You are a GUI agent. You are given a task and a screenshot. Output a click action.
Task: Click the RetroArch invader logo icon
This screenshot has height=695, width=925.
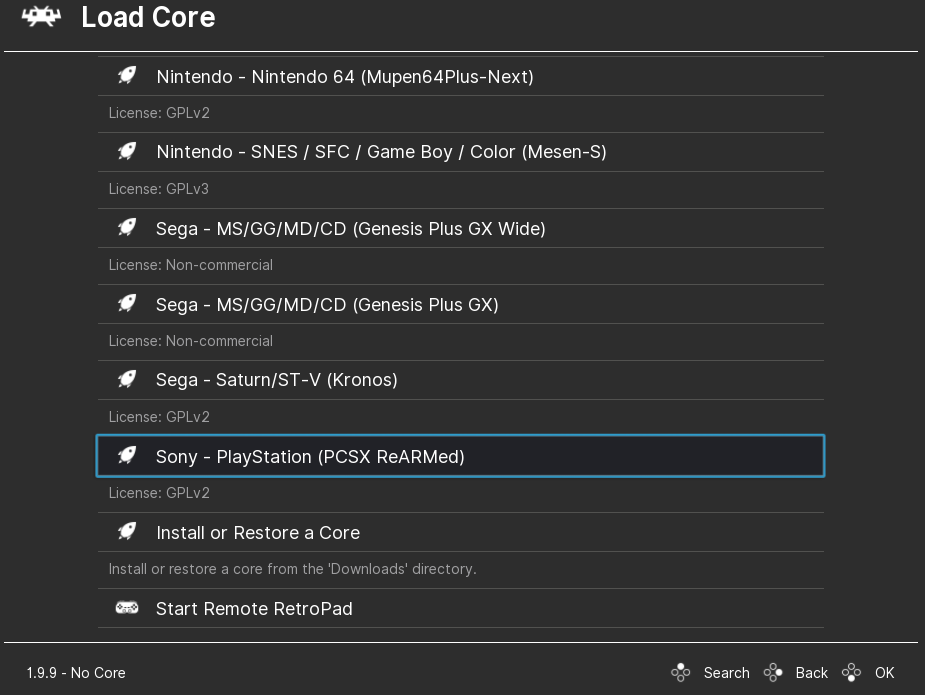click(x=41, y=17)
